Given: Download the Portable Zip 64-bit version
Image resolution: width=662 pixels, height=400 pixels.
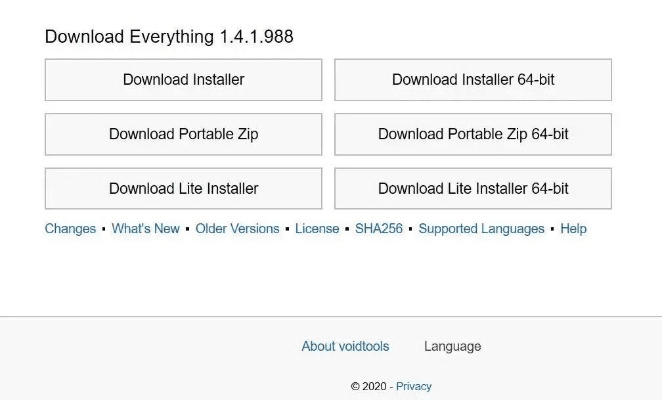Looking at the screenshot, I should (473, 134).
